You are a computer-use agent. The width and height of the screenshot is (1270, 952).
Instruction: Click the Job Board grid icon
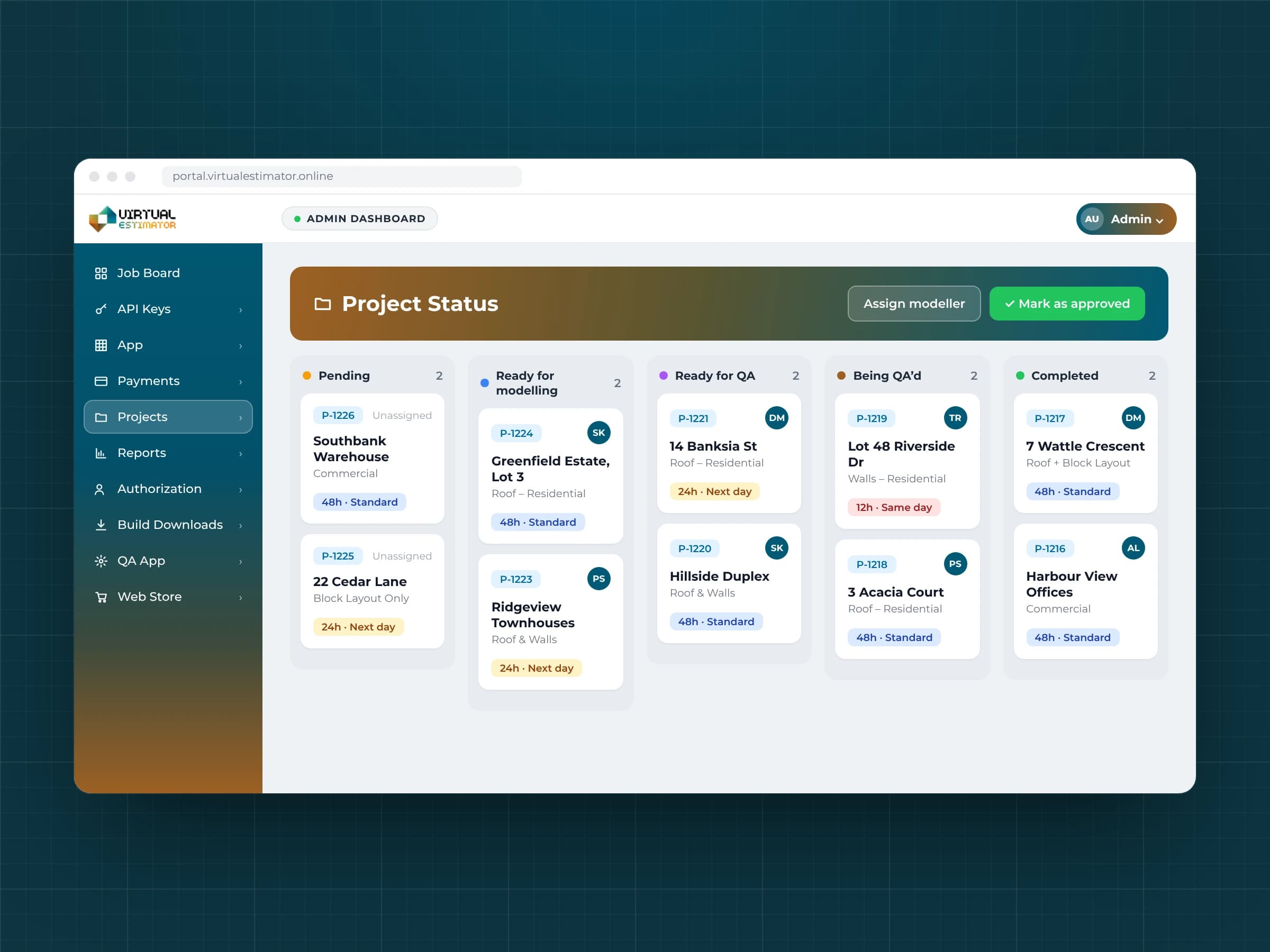click(101, 273)
